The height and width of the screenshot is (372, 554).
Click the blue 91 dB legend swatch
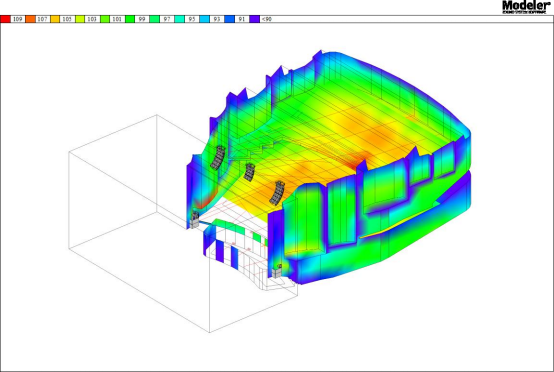pos(230,19)
